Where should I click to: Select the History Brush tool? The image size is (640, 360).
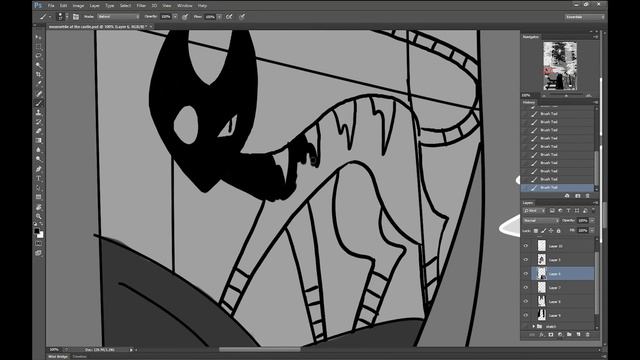click(38, 122)
